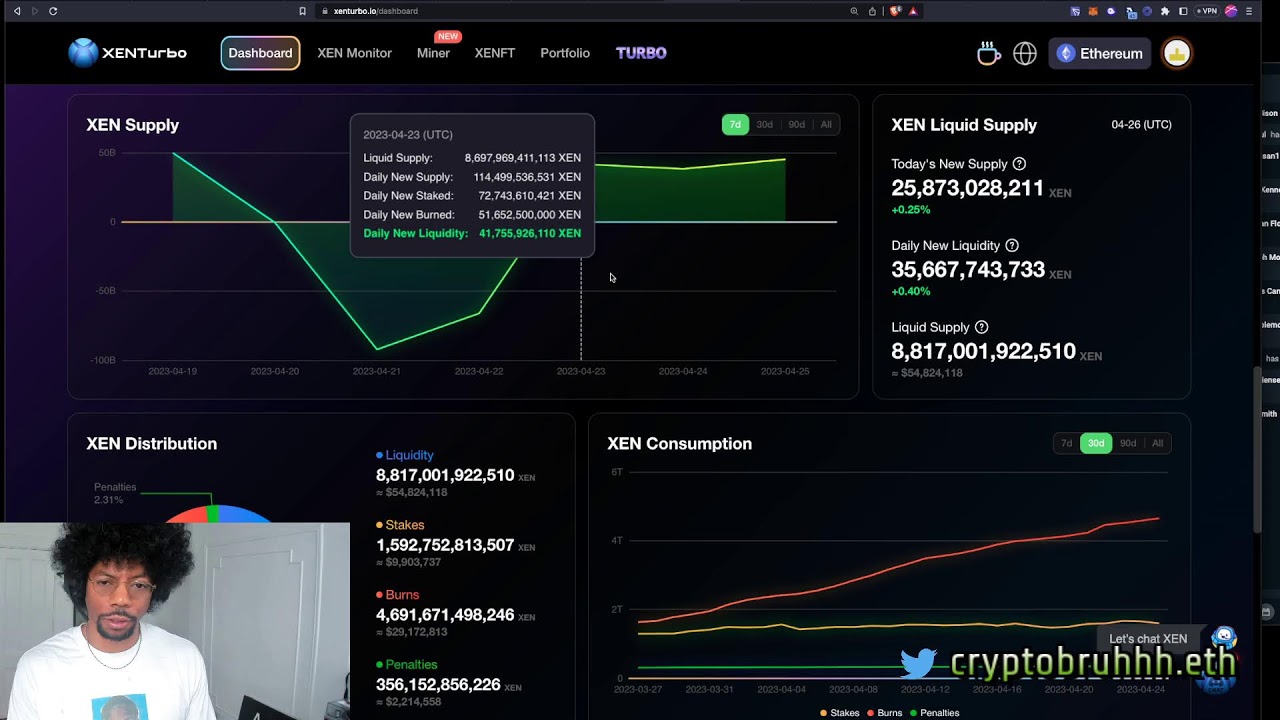Click the coffee cup donate icon

988,54
